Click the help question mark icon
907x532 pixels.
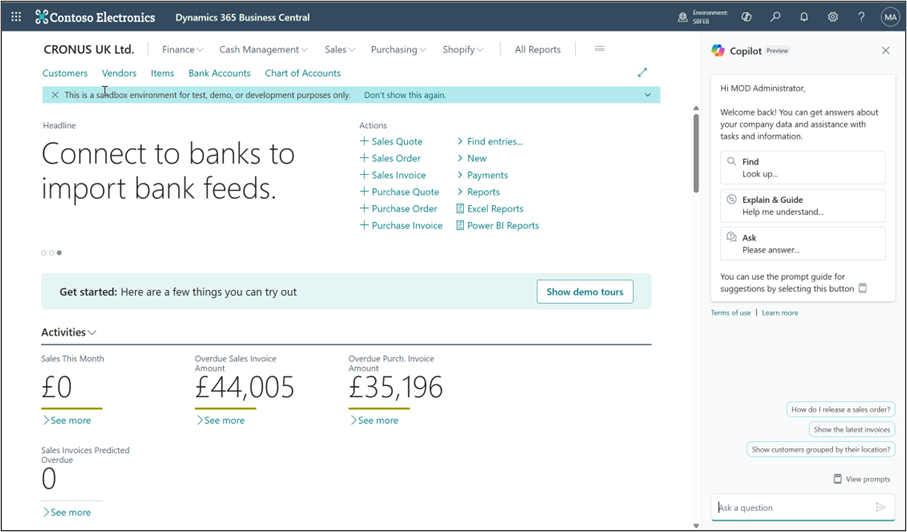click(861, 17)
